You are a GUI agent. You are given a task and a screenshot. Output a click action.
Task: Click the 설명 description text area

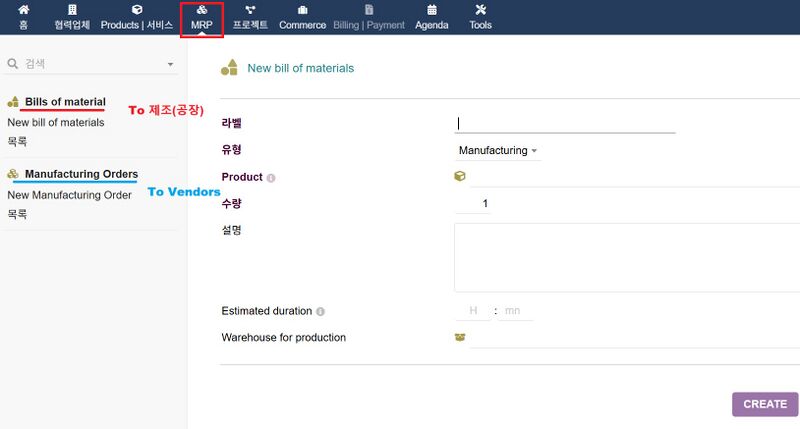[x=626, y=257]
